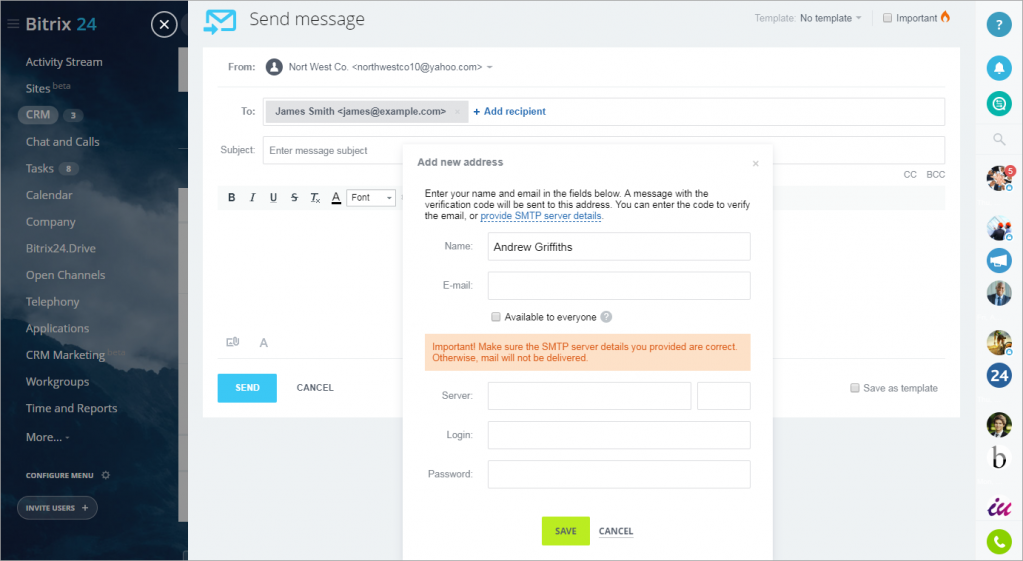Viewport: 1023px width, 561px height.
Task: Open the letter b chat icon
Action: [999, 458]
